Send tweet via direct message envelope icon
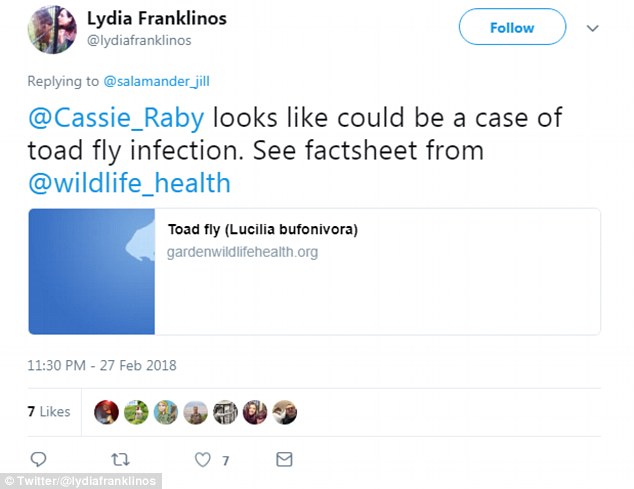This screenshot has height=489, width=634. pyautogui.click(x=284, y=459)
